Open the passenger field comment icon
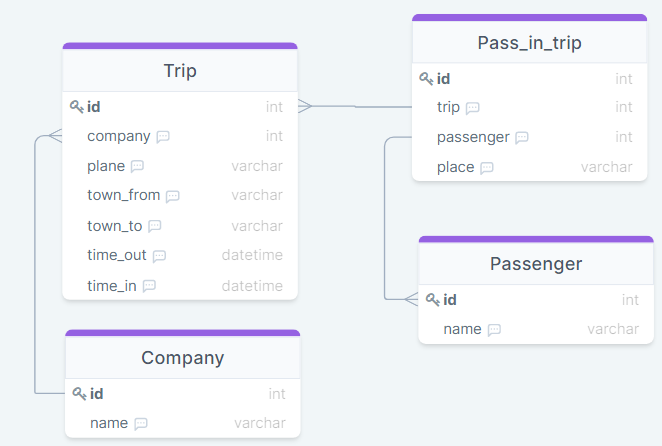 pyautogui.click(x=522, y=138)
